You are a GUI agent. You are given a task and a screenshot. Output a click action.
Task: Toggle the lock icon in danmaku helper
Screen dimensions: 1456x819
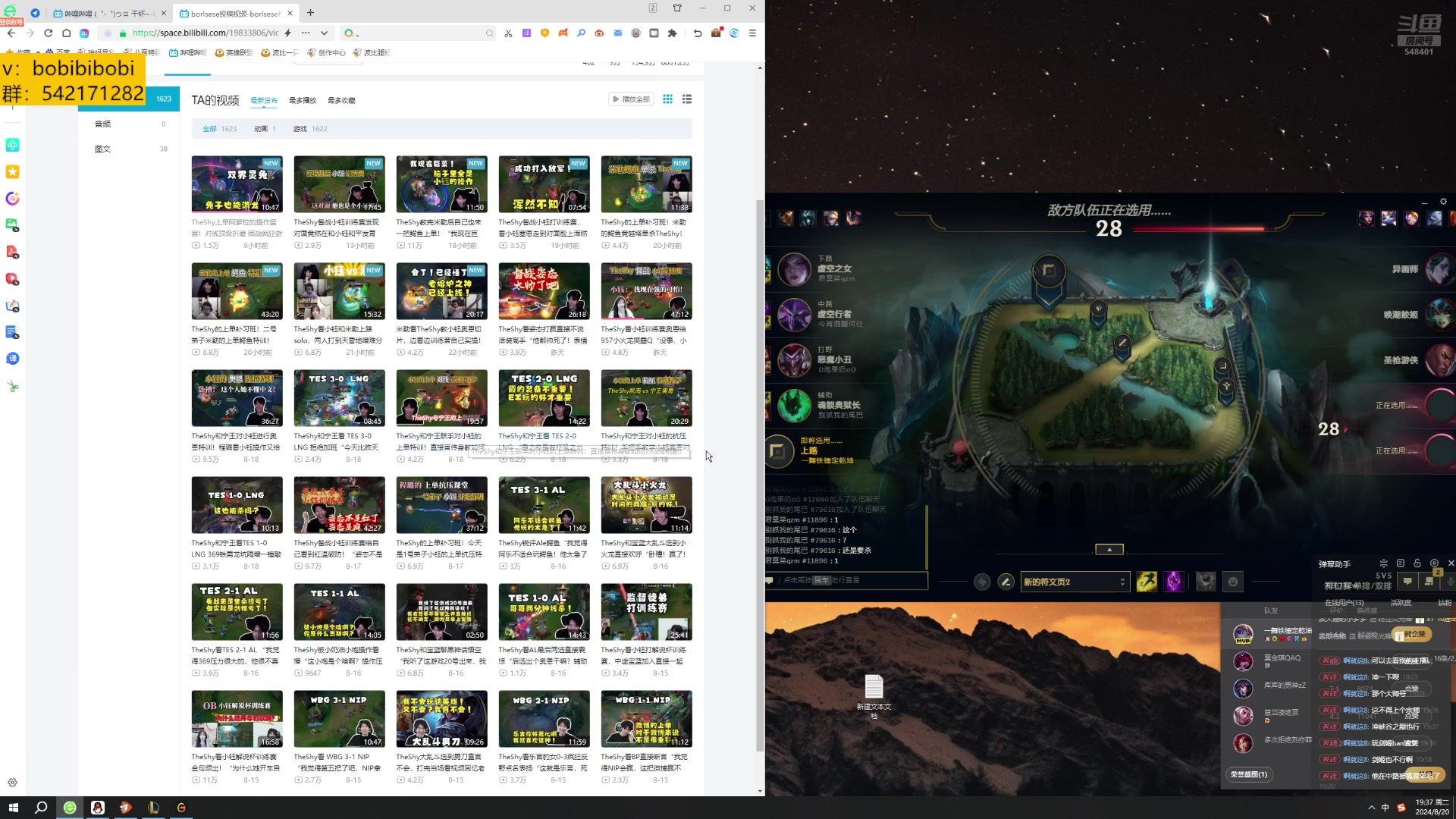[x=1417, y=563]
